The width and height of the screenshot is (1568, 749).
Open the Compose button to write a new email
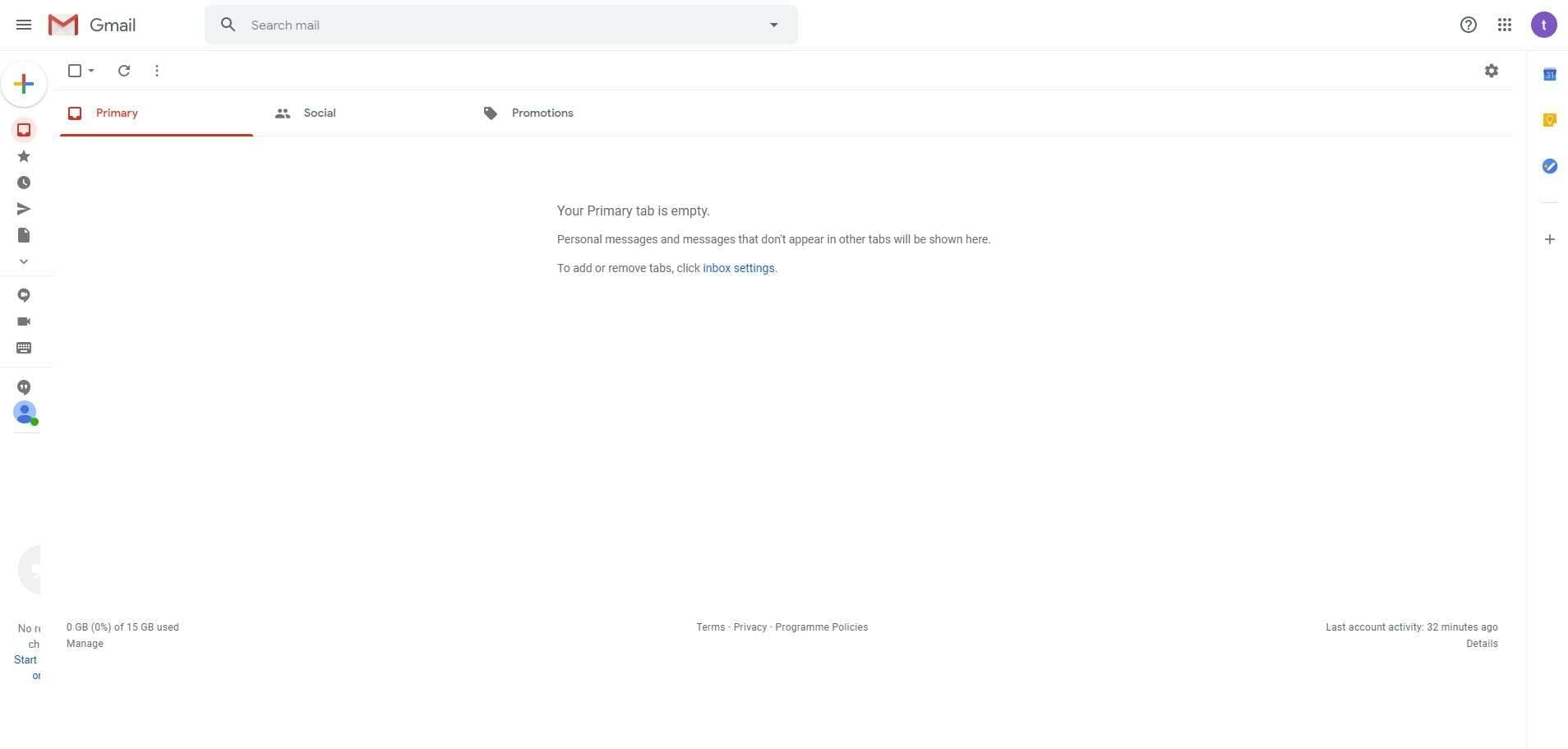point(24,83)
